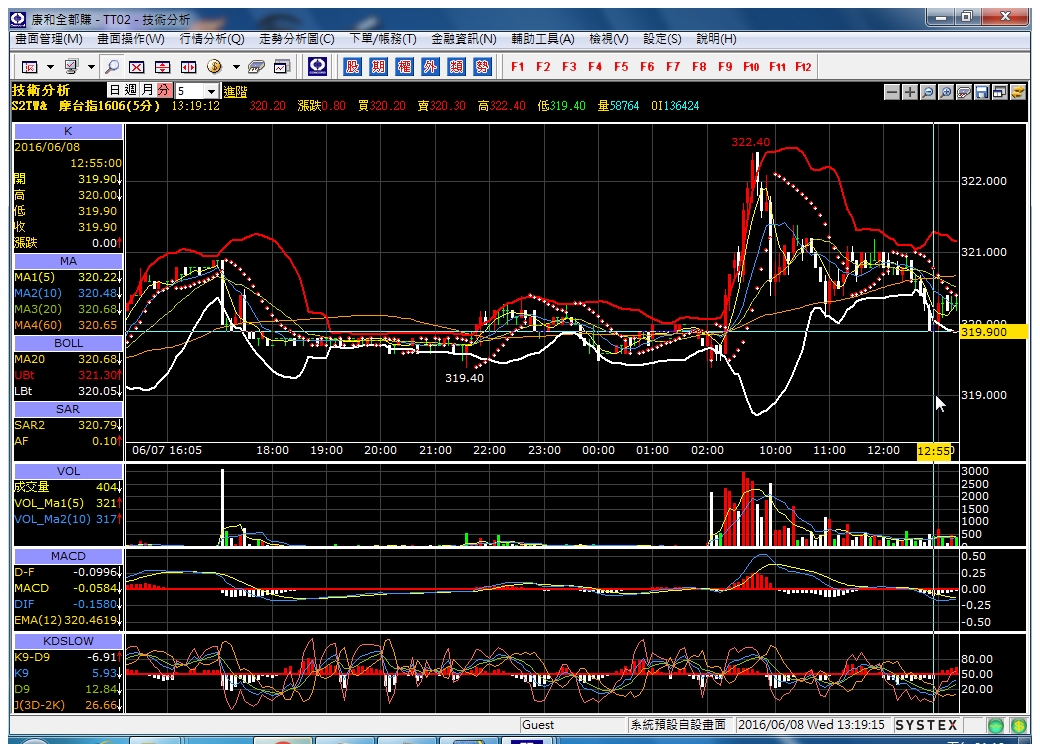Click the yellow swap arrows icon
The width and height of the screenshot is (1040, 744).
coord(1017,92)
